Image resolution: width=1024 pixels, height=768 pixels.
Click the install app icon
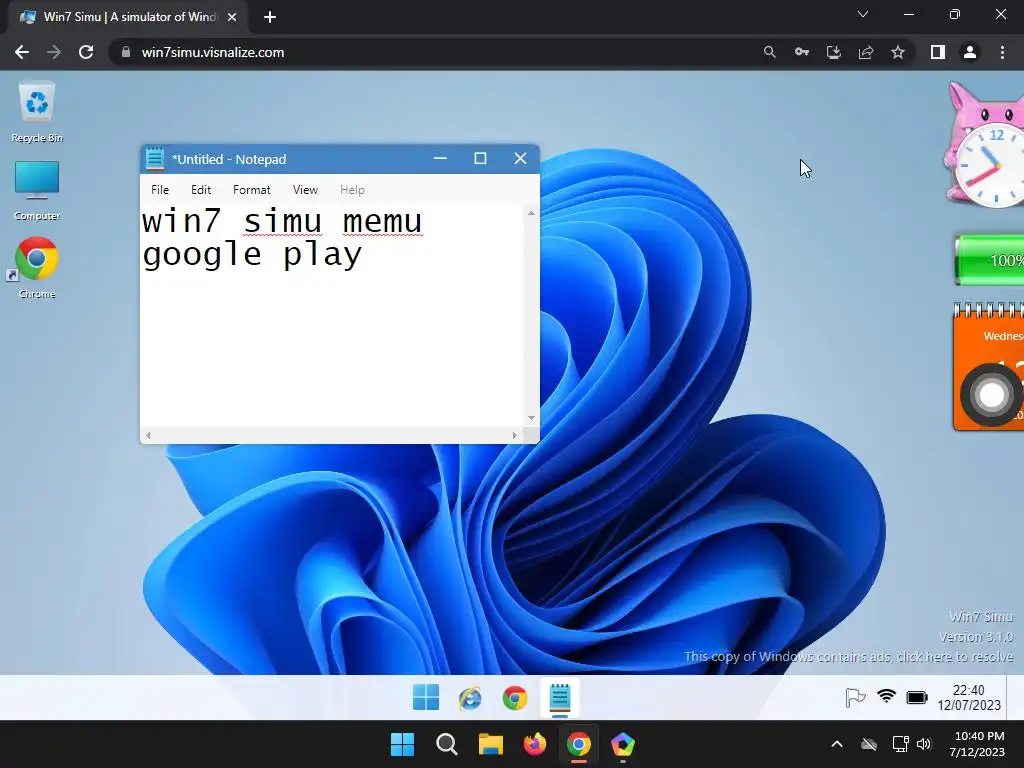point(833,52)
